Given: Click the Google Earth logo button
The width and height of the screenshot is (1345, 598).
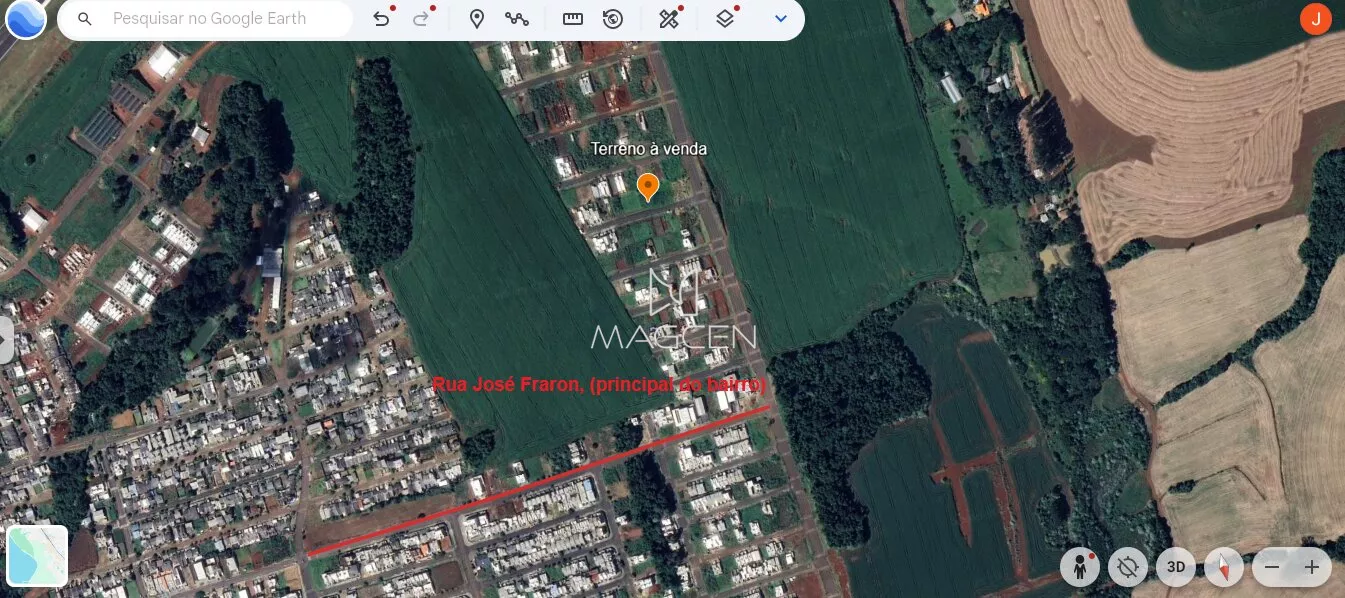Looking at the screenshot, I should pos(25,19).
